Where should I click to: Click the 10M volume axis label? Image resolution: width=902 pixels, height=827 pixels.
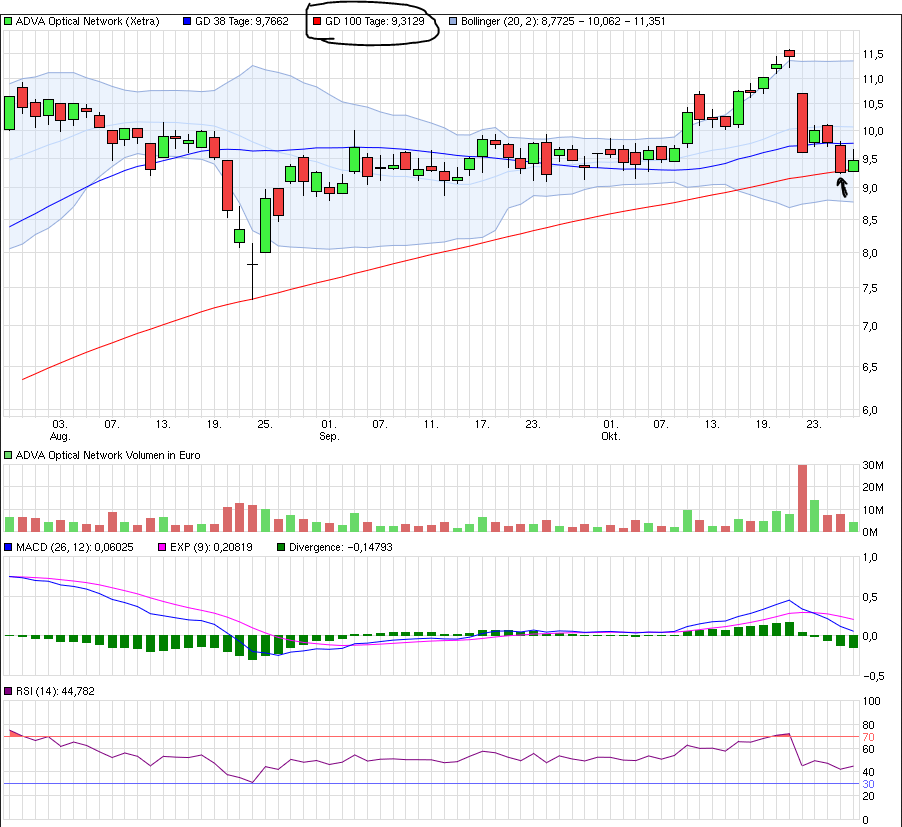[x=873, y=510]
